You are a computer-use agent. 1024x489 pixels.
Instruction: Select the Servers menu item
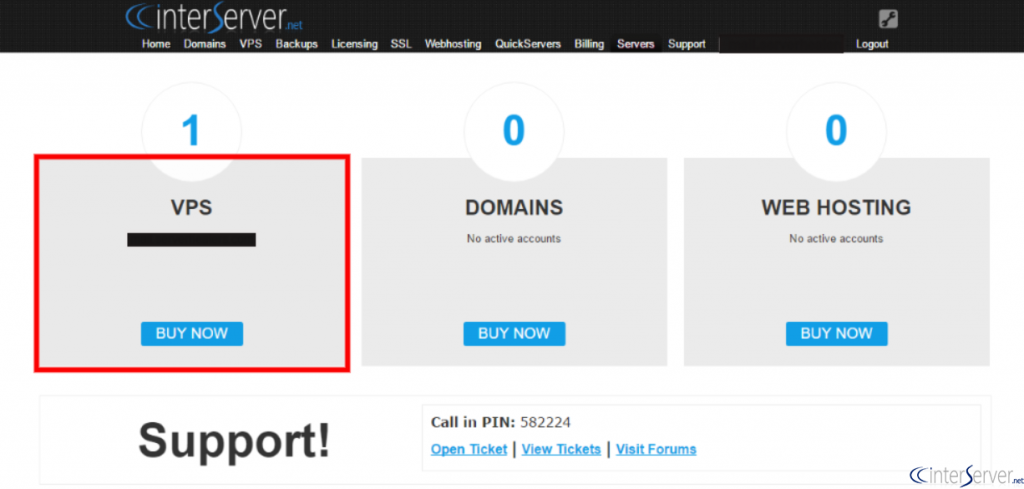(635, 44)
